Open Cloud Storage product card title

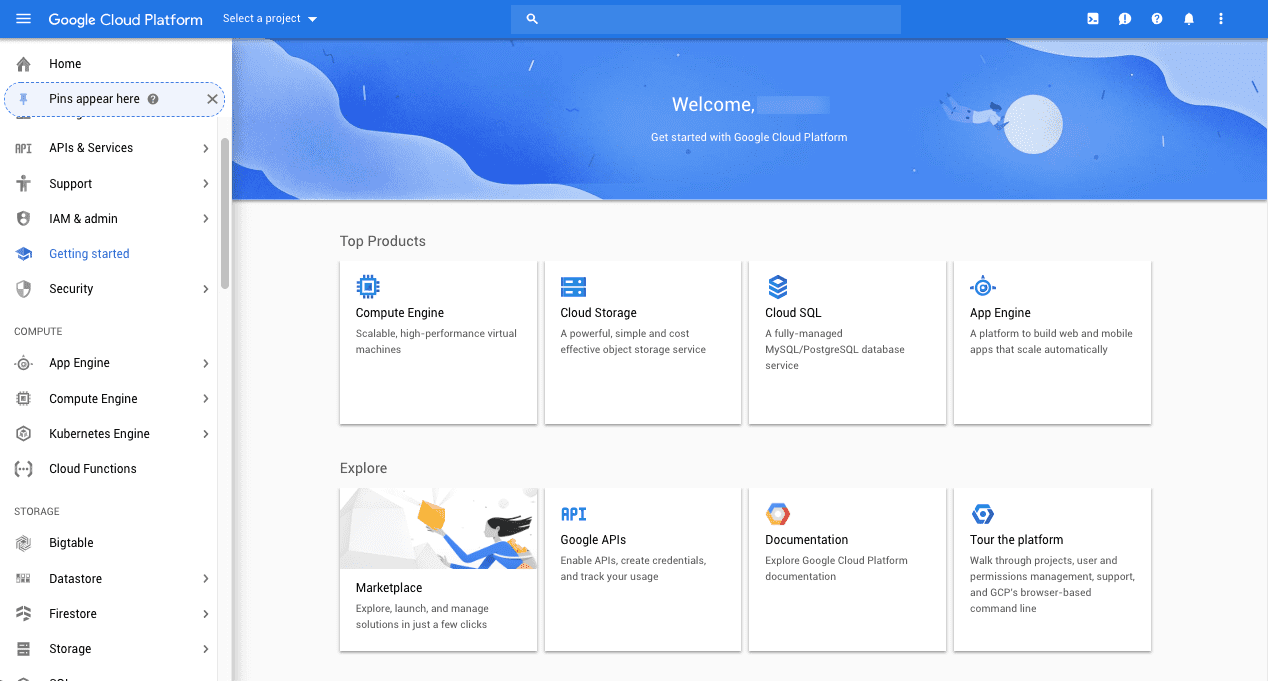(598, 313)
